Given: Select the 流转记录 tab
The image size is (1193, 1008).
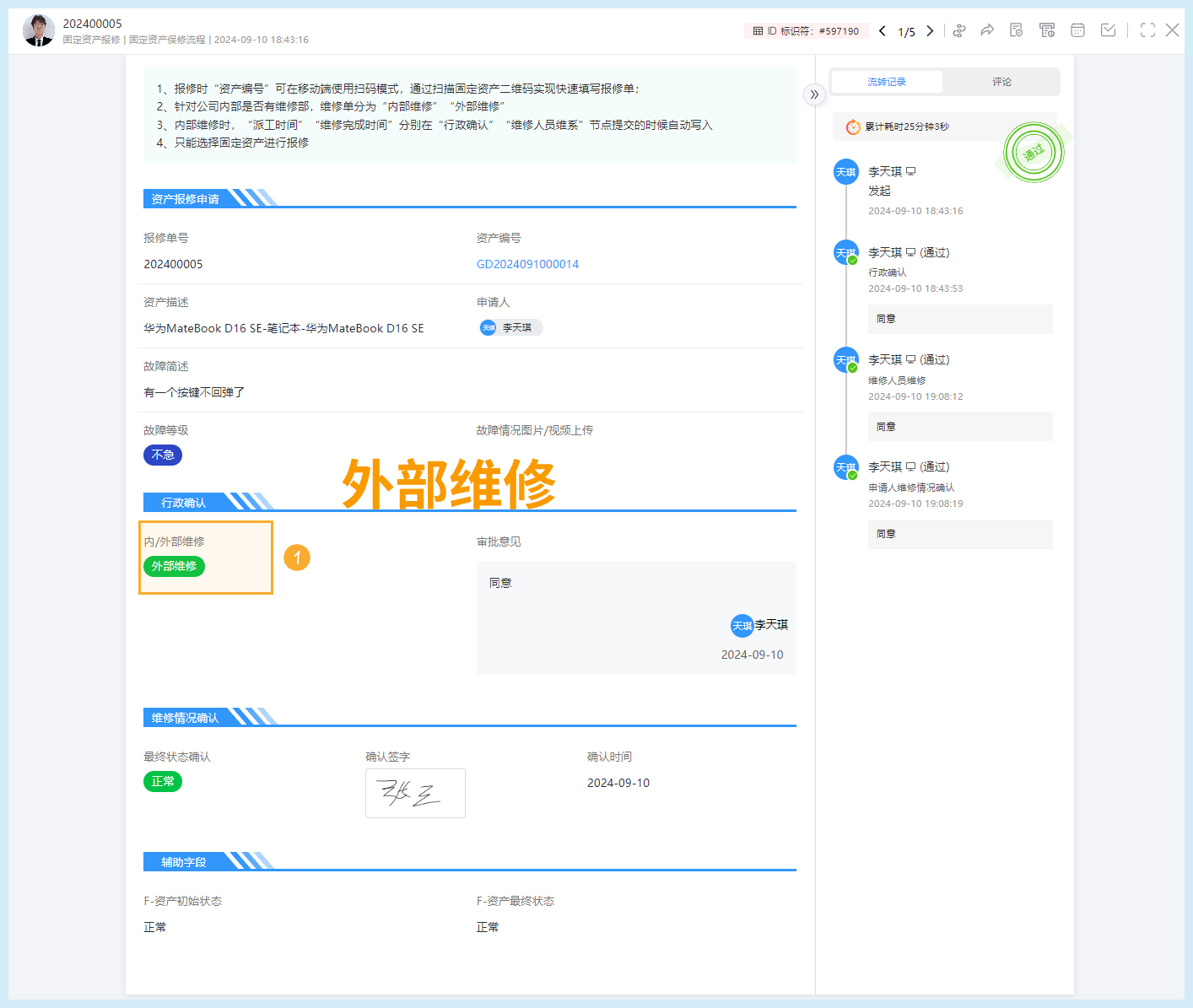Looking at the screenshot, I should point(887,81).
